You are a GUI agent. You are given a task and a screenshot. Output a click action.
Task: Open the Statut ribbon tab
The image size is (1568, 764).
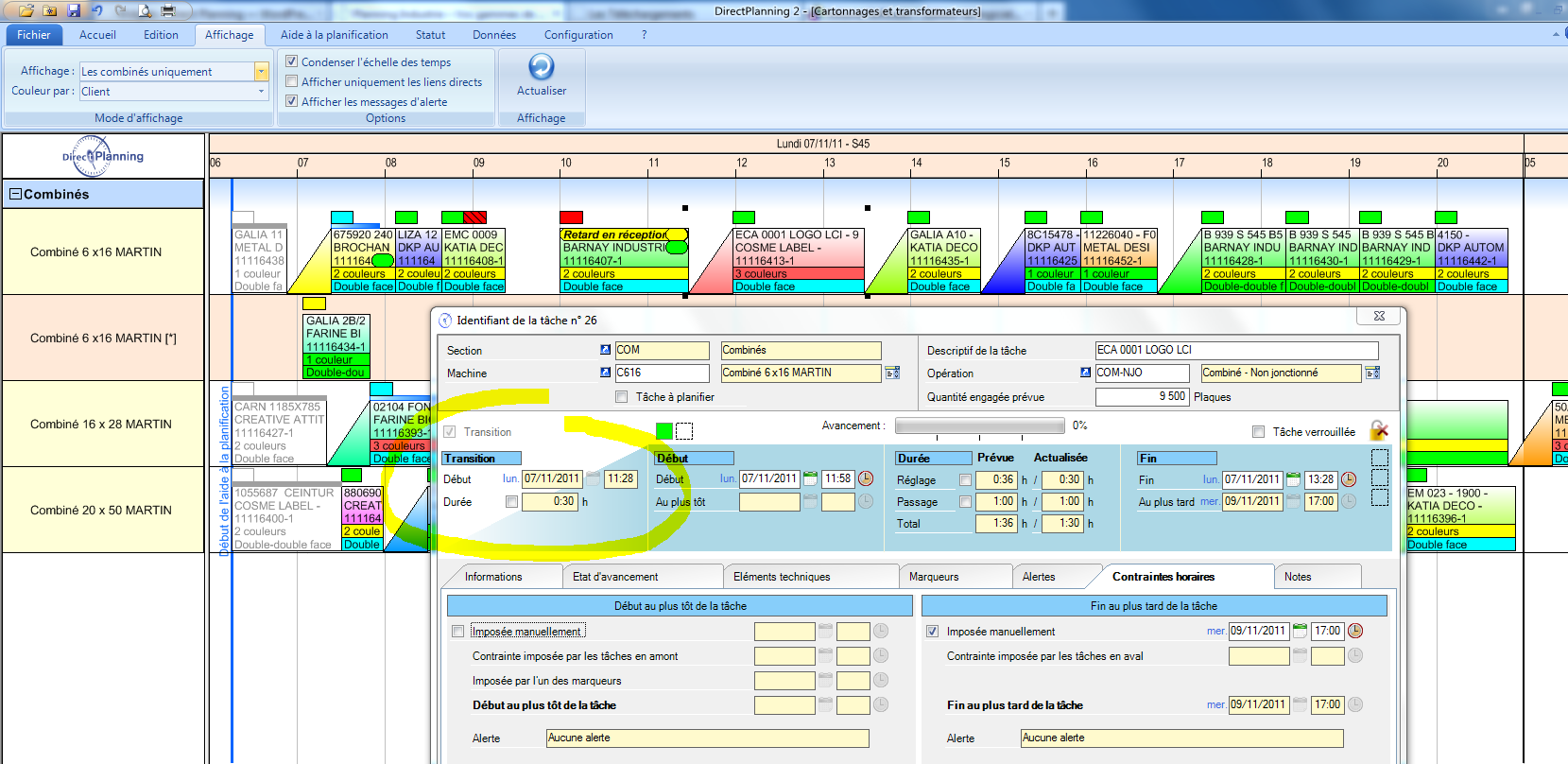point(430,35)
